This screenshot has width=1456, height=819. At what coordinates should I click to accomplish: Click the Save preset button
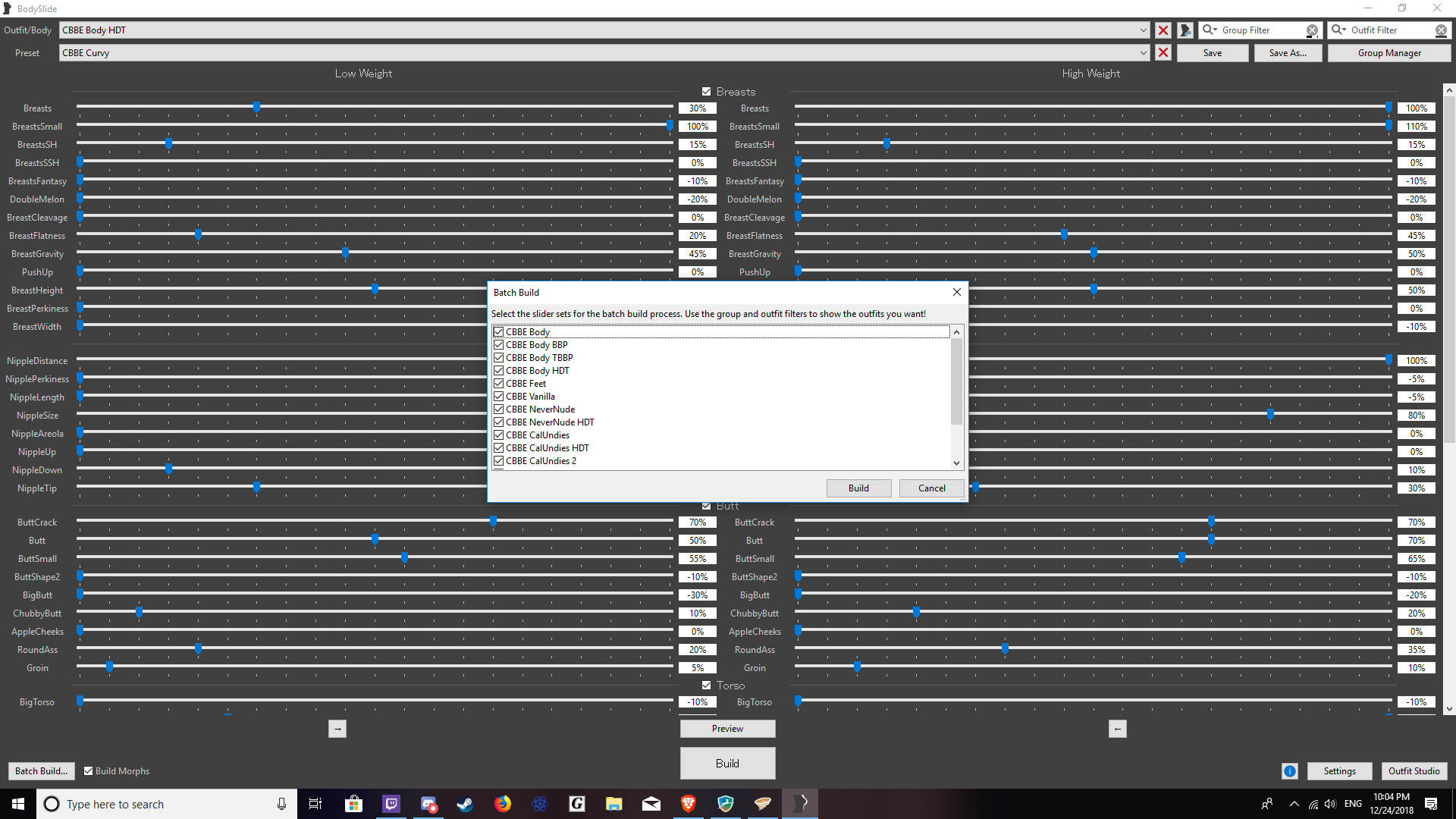[1213, 53]
